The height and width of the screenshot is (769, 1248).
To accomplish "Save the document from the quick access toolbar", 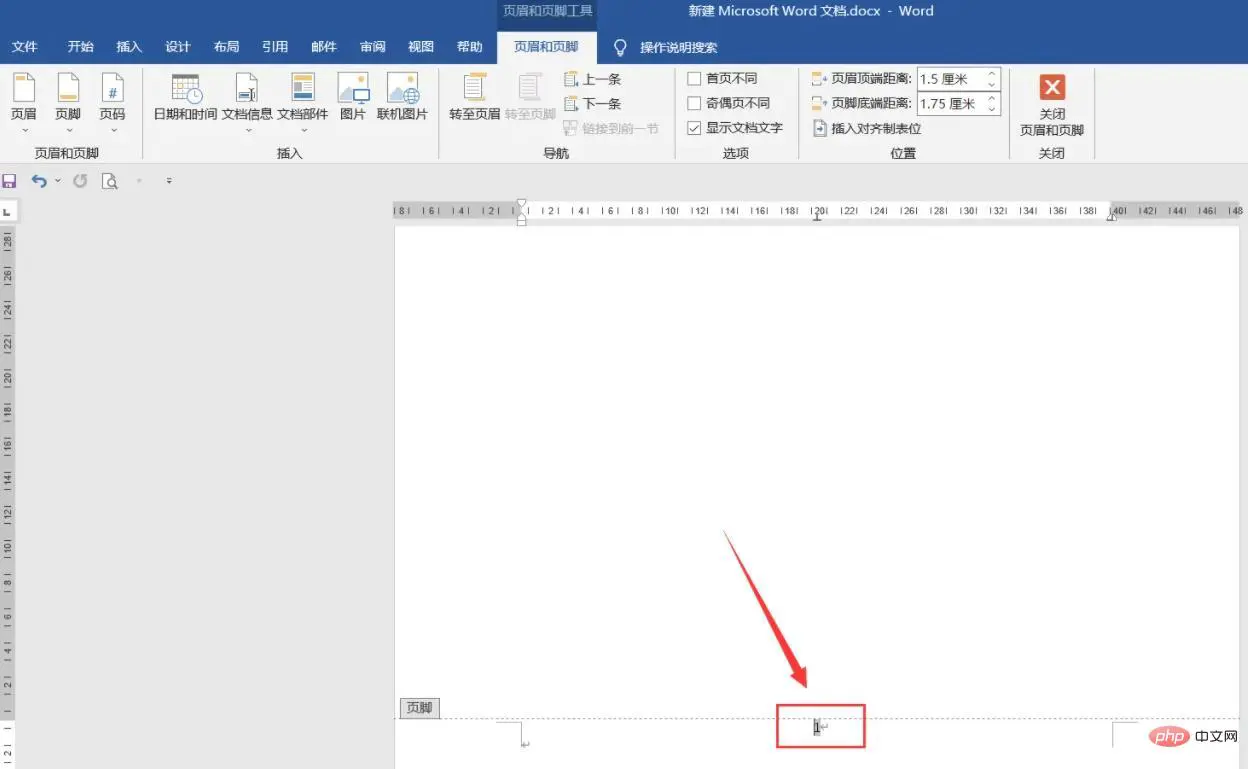I will (x=9, y=181).
